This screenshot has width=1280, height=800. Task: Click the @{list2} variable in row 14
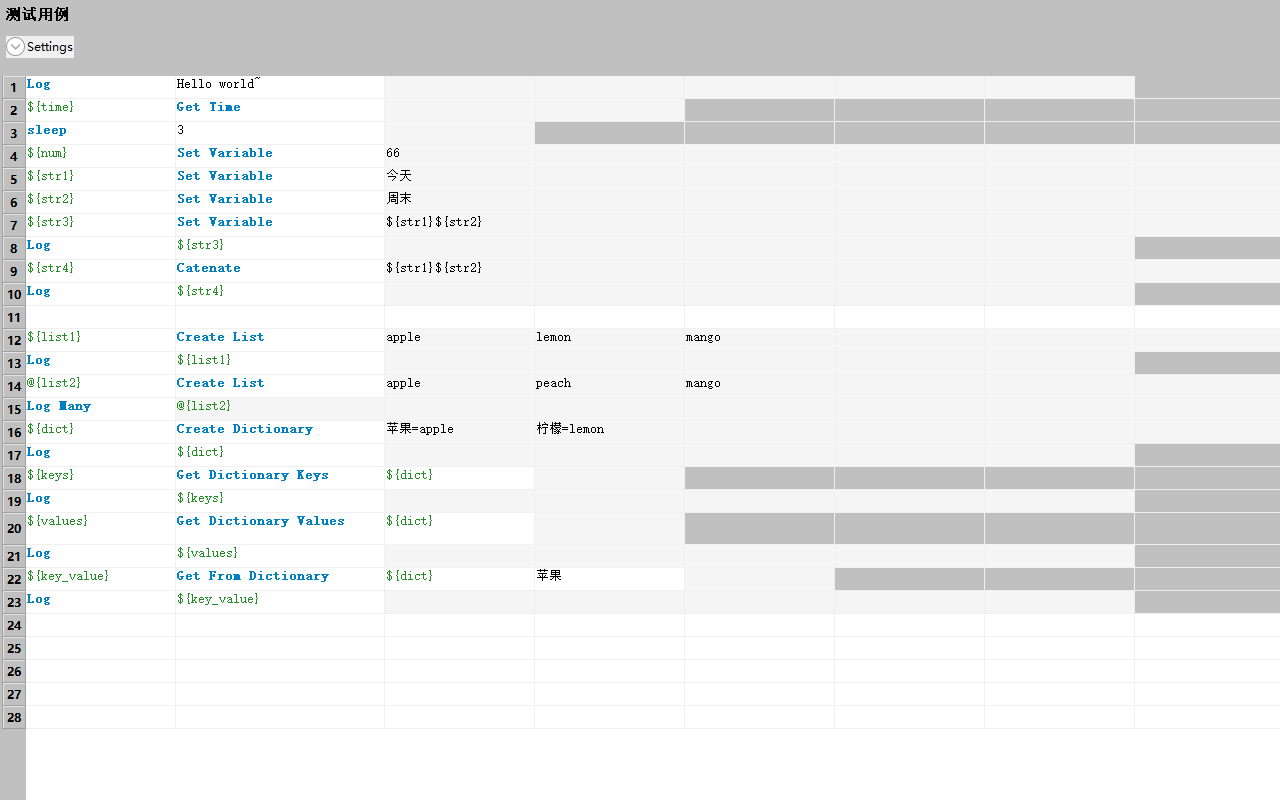[100, 386]
